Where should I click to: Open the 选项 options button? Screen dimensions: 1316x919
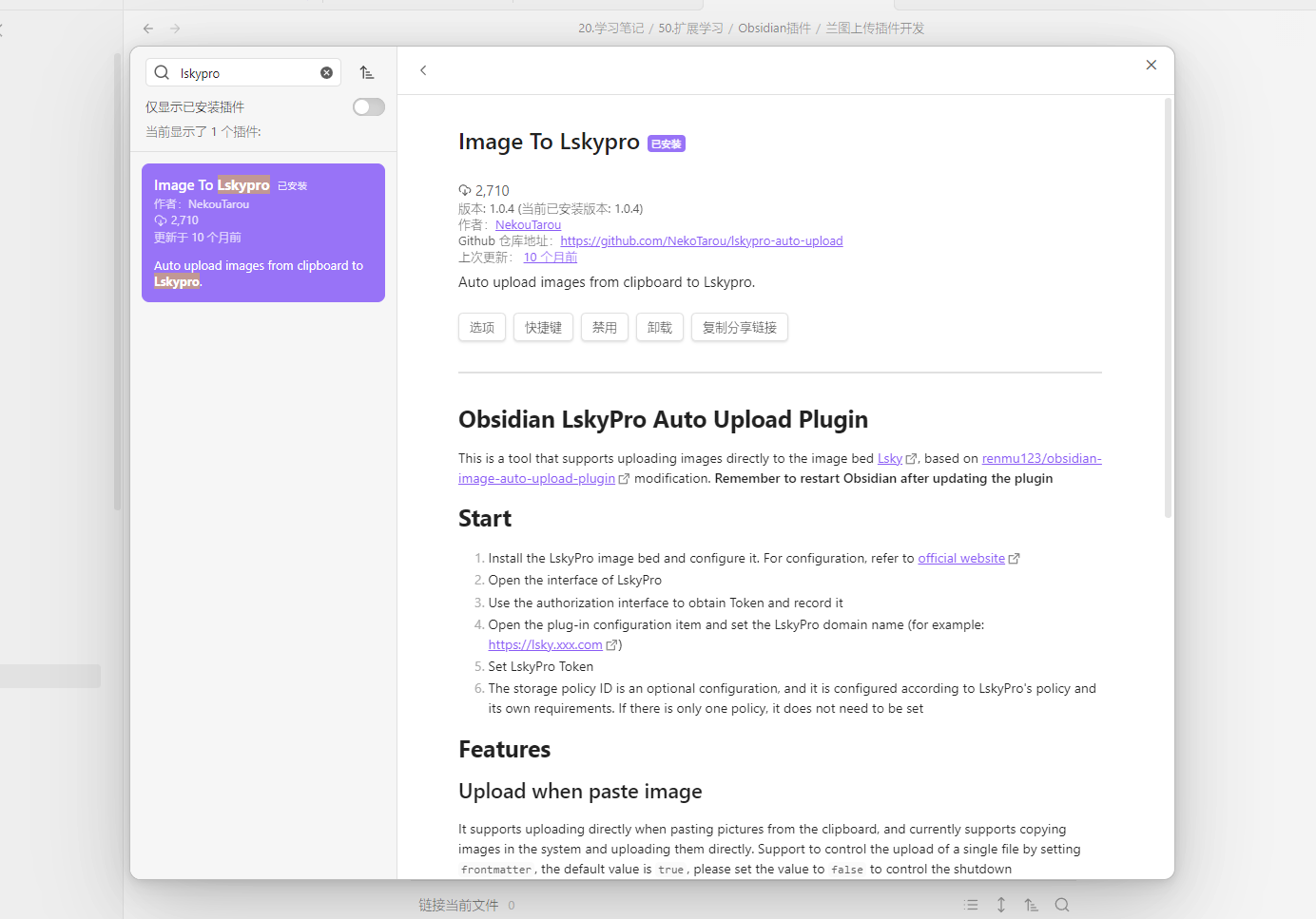coord(482,327)
